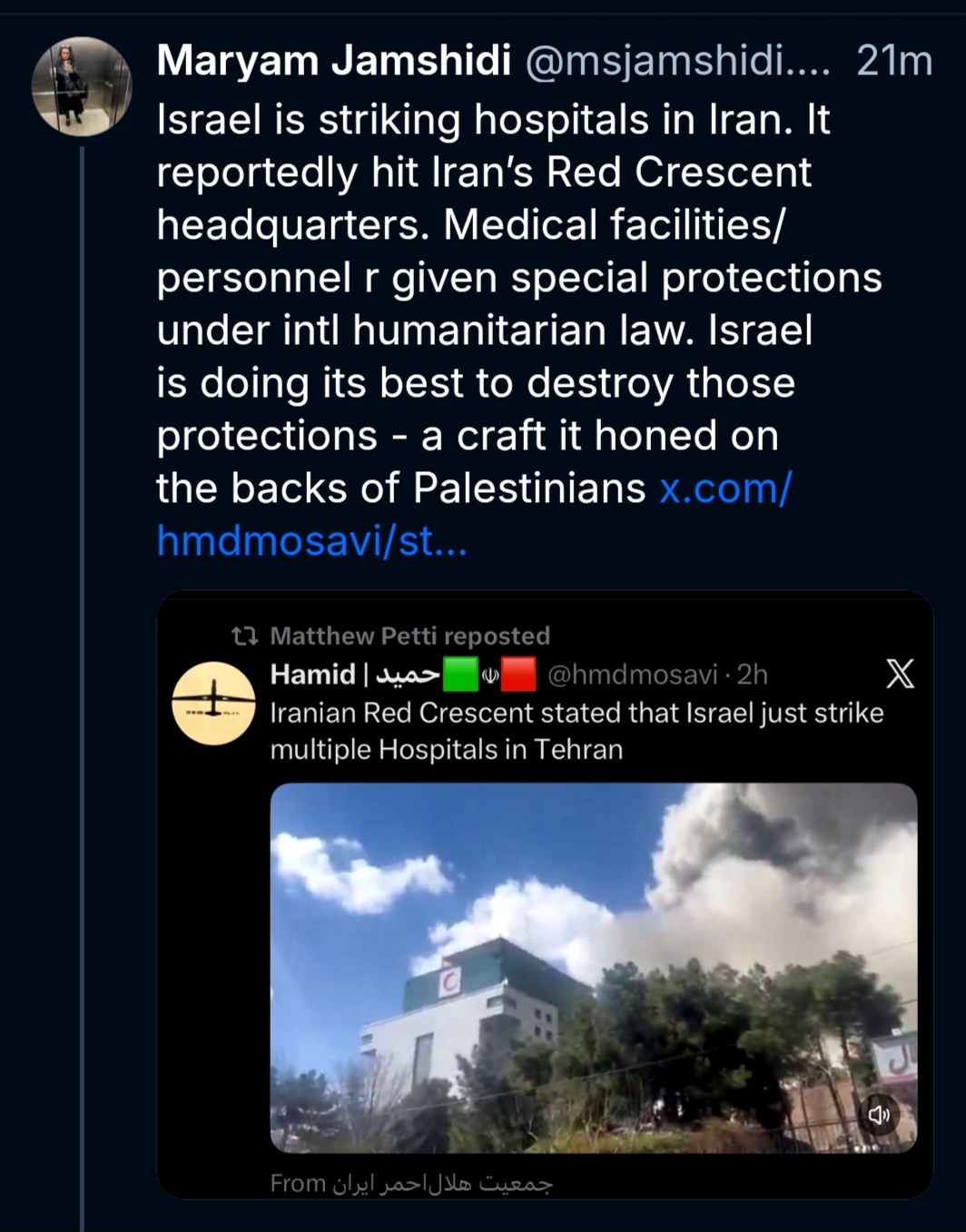Click the Hamid display name
This screenshot has height=1232, width=966.
(x=312, y=675)
